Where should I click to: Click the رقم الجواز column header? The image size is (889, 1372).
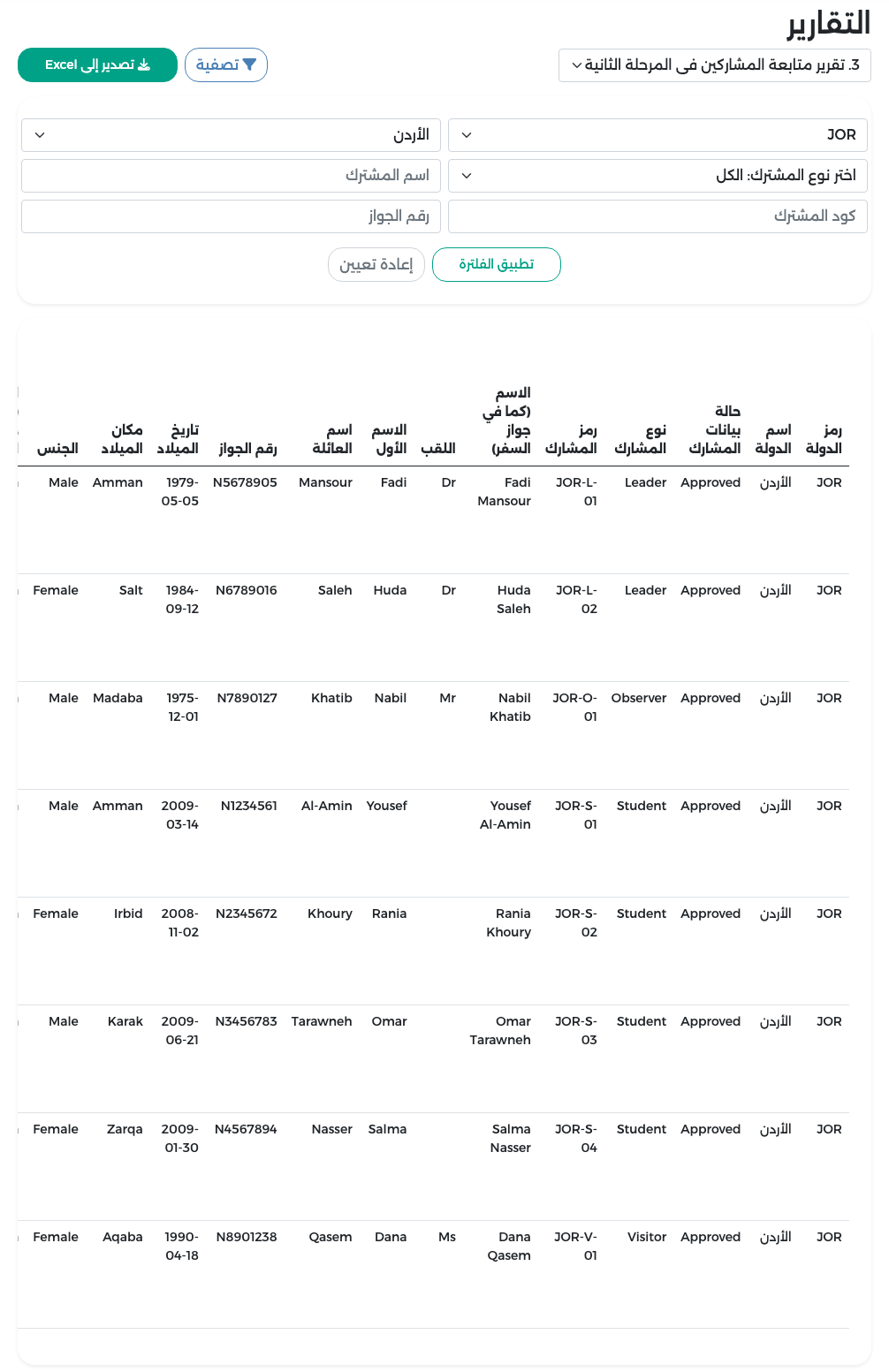[248, 449]
